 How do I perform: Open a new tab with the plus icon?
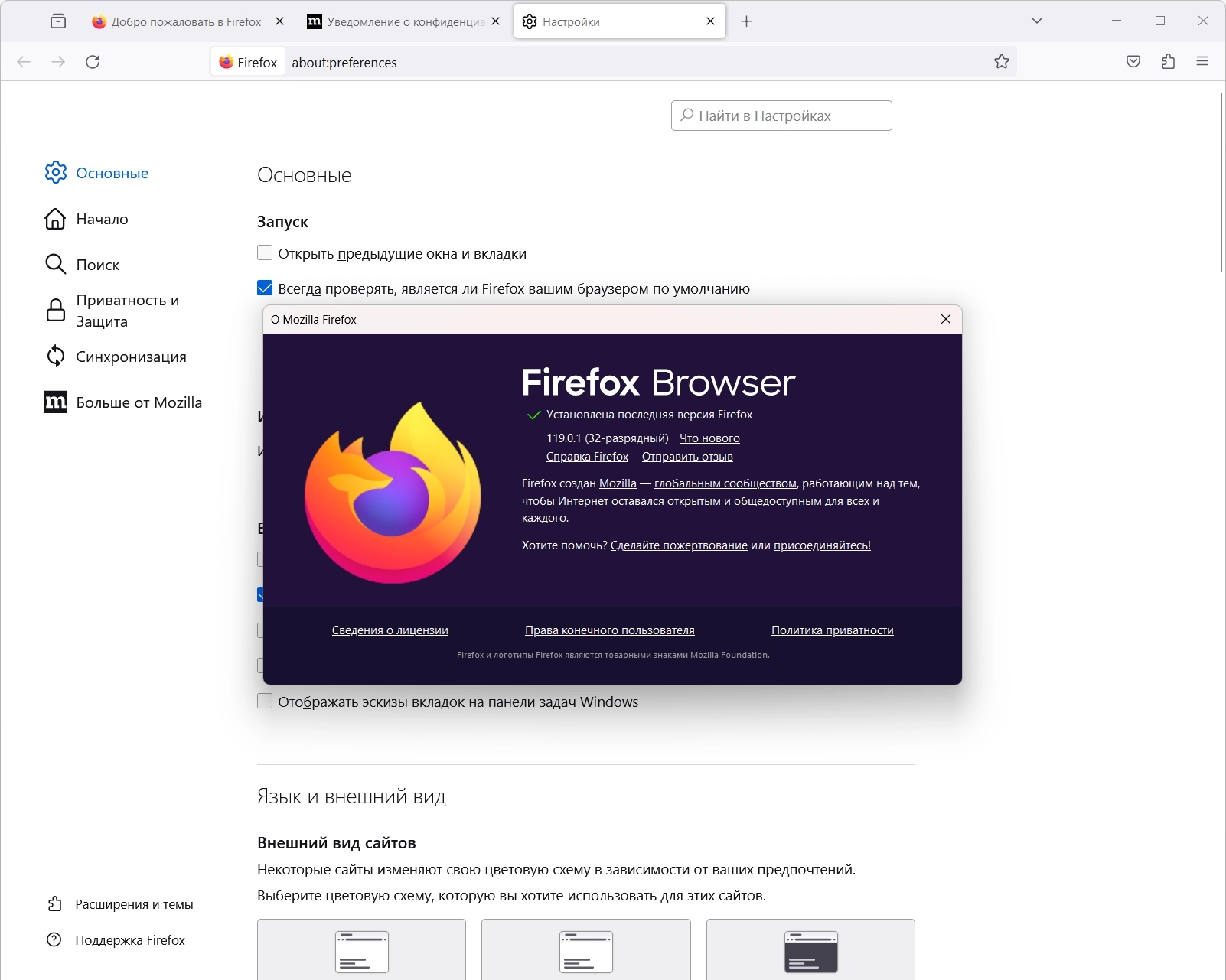(747, 21)
